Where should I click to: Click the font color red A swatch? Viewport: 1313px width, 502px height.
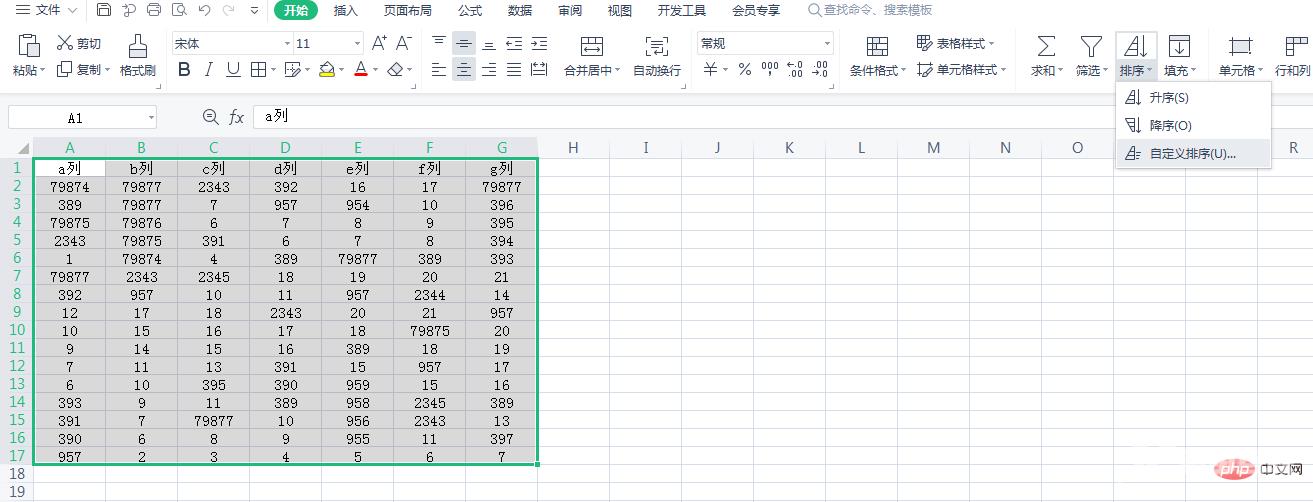(359, 70)
